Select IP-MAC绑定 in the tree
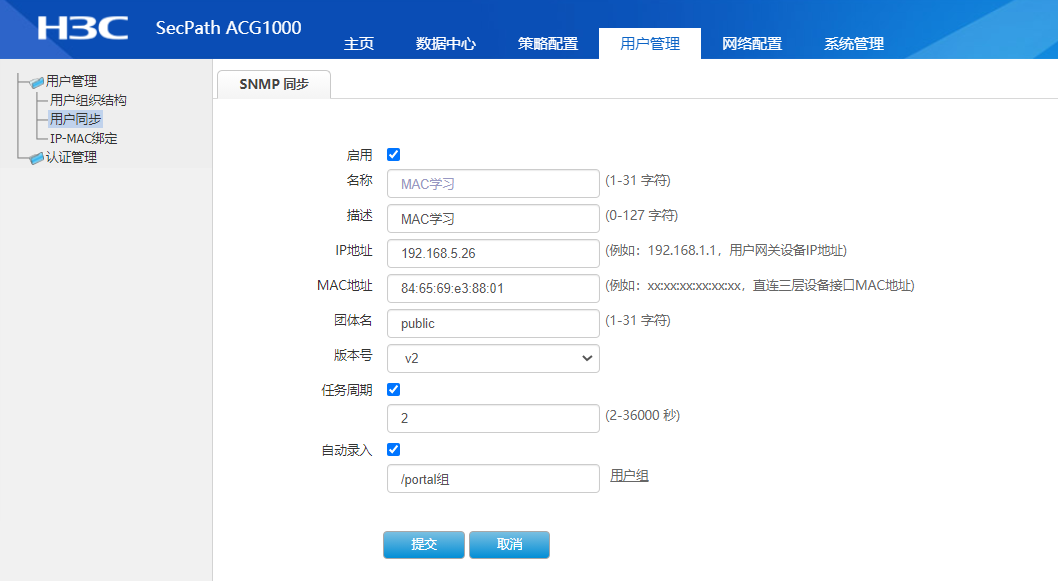1058x581 pixels. point(84,138)
